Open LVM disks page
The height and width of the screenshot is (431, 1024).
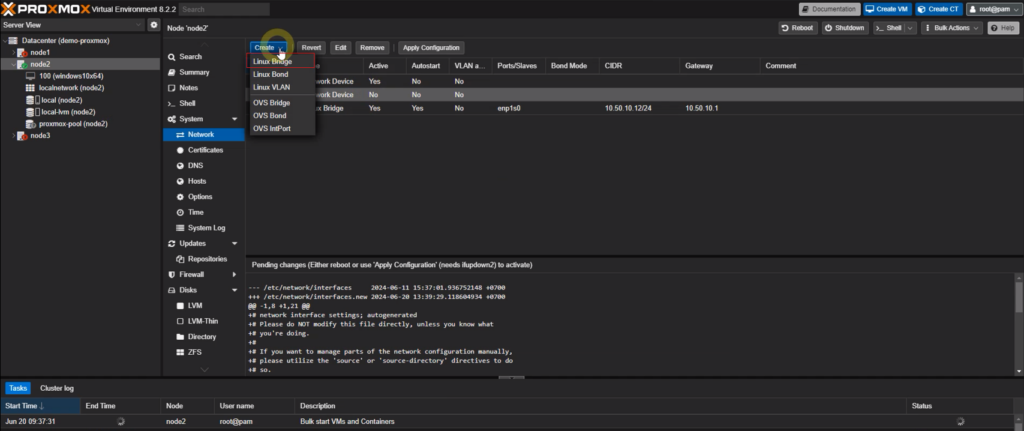click(x=195, y=306)
